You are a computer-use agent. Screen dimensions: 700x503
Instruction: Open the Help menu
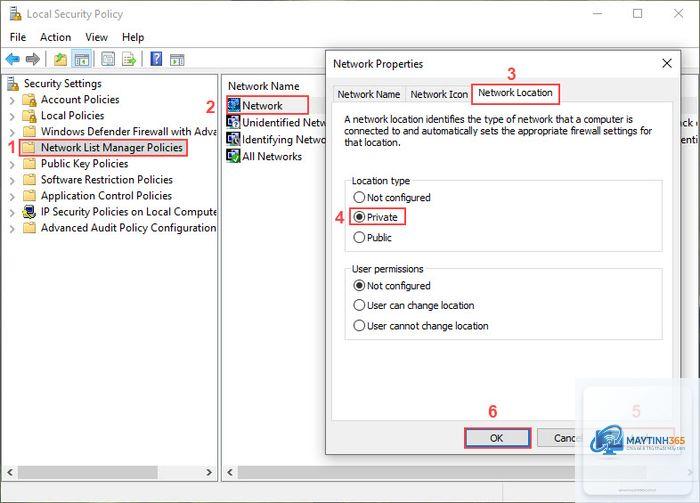pos(133,37)
